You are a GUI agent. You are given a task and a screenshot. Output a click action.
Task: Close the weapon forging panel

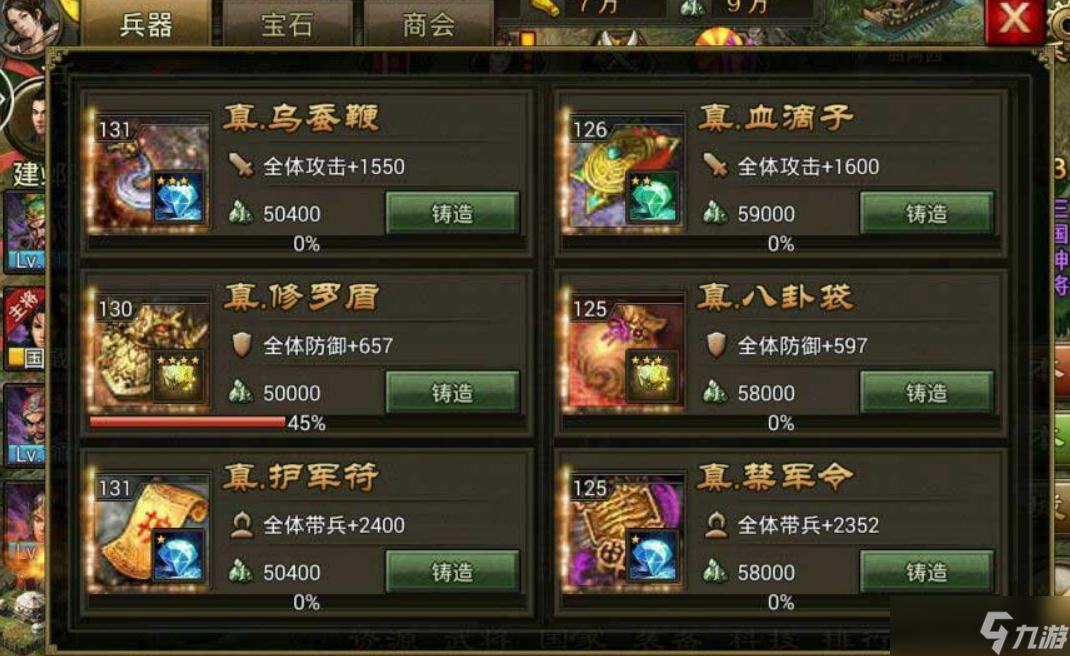pyautogui.click(x=1014, y=20)
